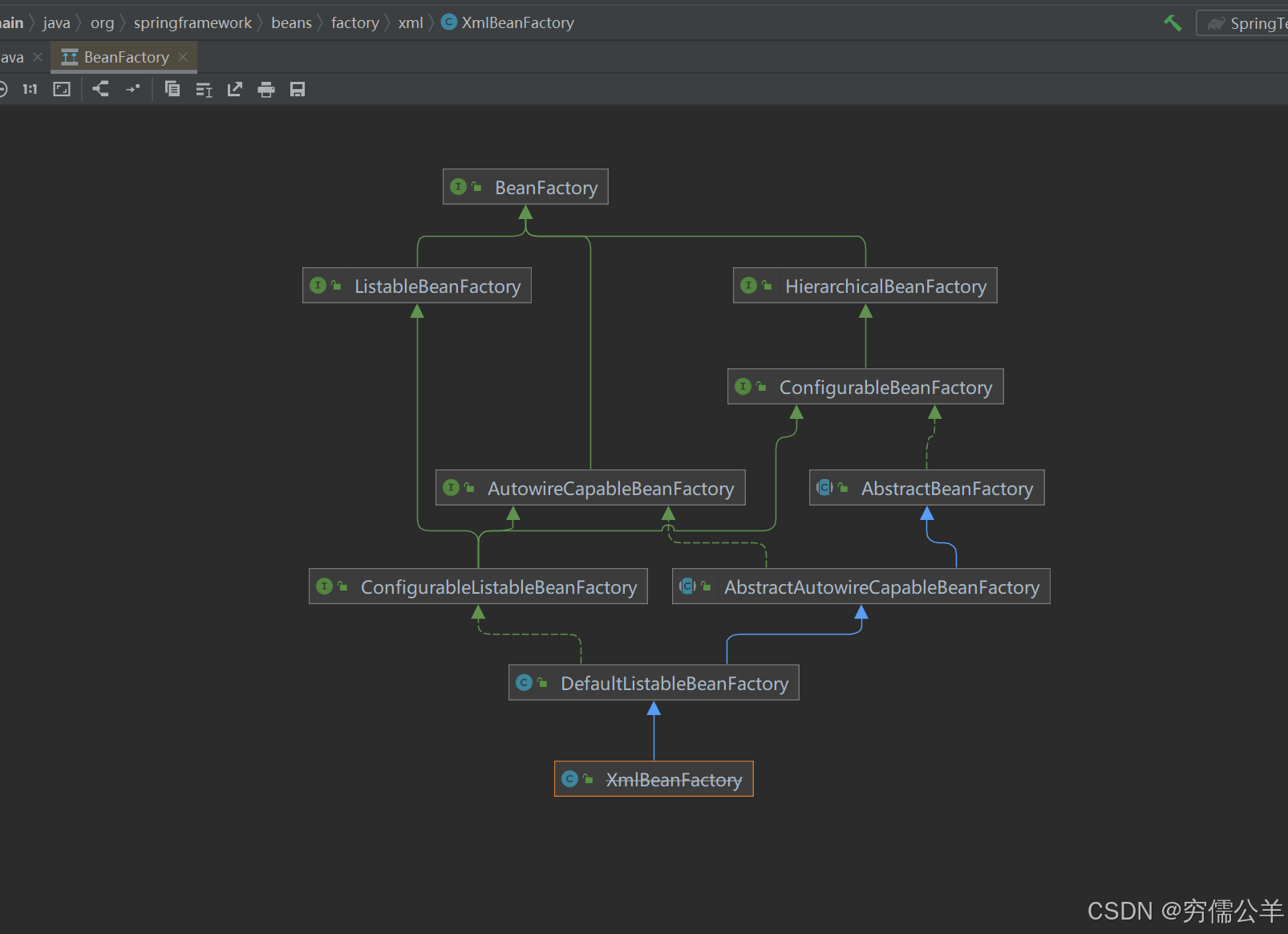1288x934 pixels.
Task: Click the 'org' breadcrumb
Action: (102, 23)
